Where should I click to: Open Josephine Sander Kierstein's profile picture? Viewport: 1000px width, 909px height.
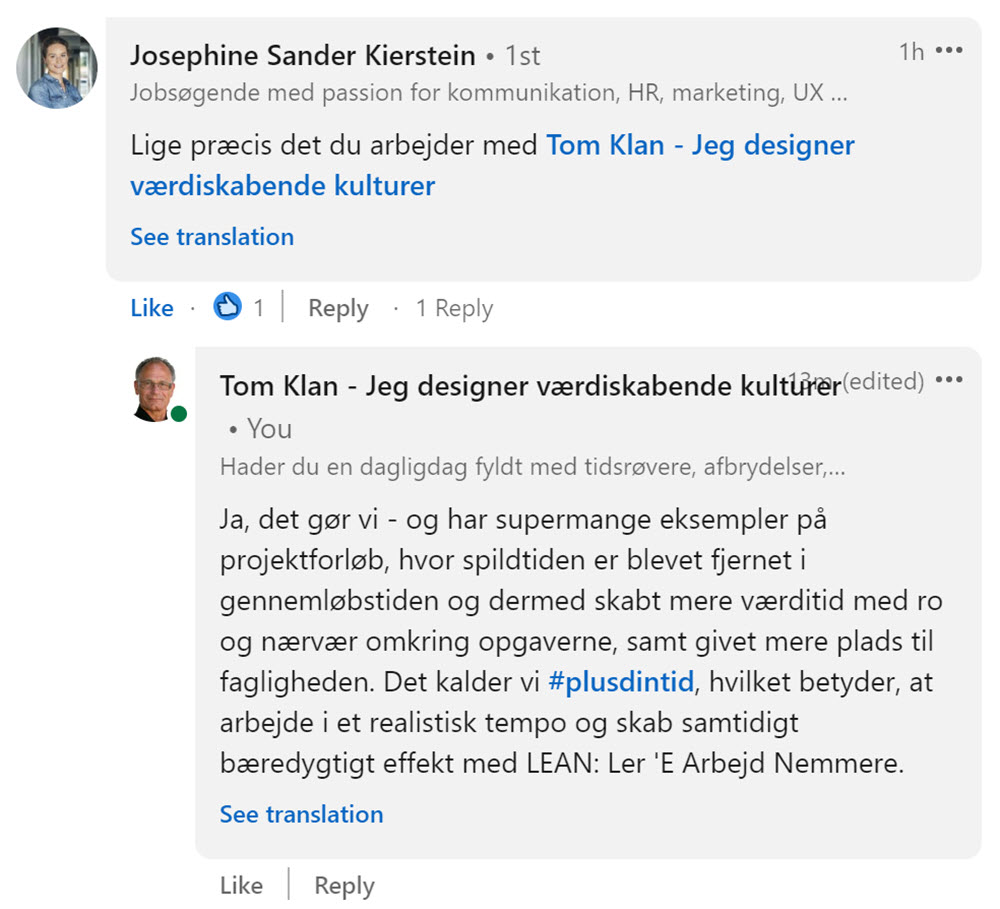click(56, 68)
